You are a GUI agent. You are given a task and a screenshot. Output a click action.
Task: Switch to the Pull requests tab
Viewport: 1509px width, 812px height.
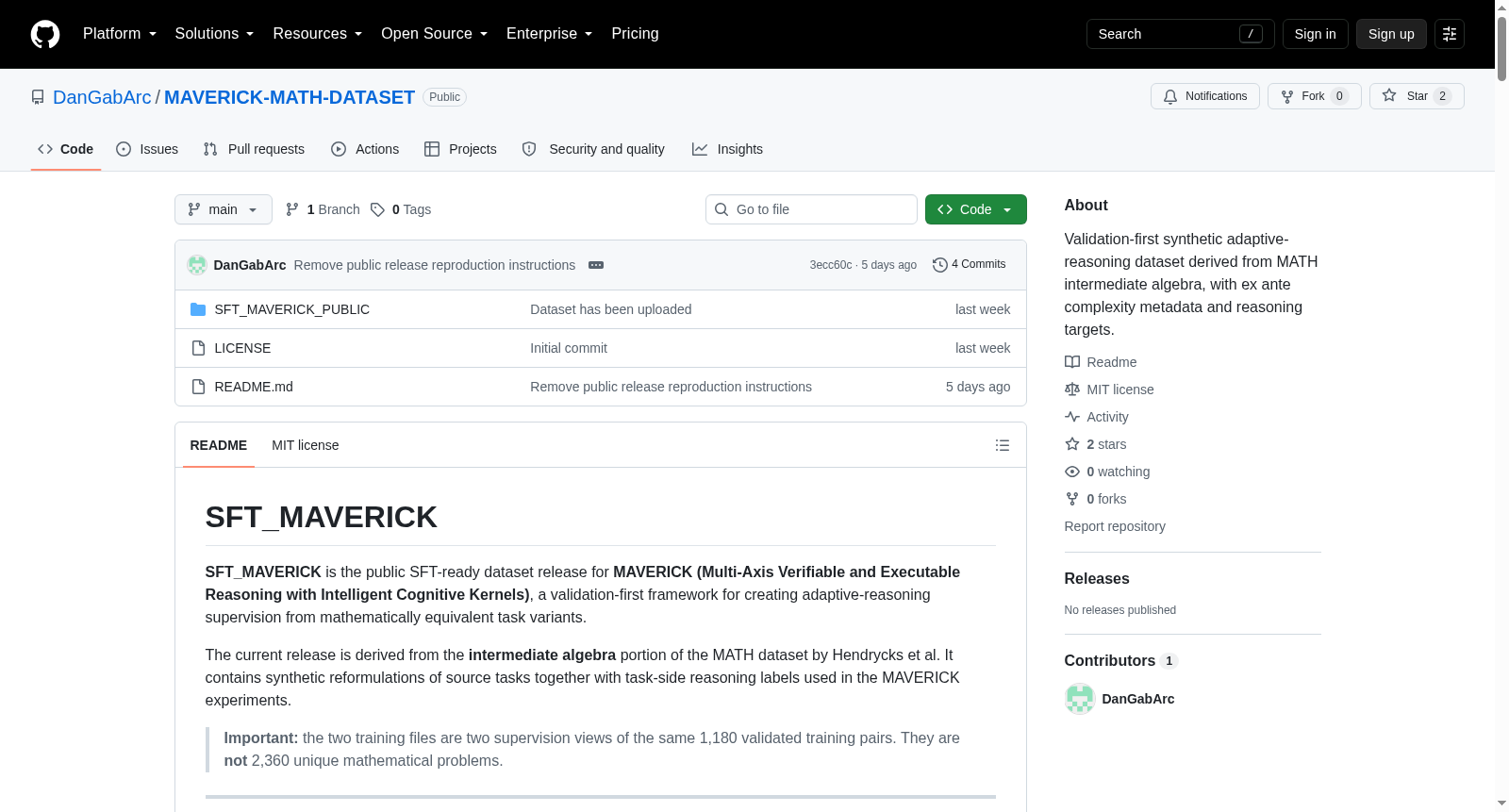point(254,149)
